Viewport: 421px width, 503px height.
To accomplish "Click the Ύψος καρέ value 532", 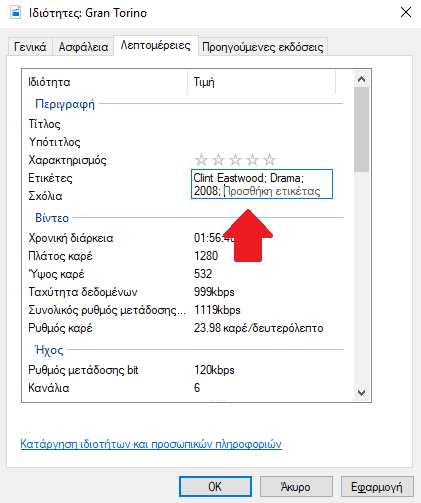I will pyautogui.click(x=203, y=274).
